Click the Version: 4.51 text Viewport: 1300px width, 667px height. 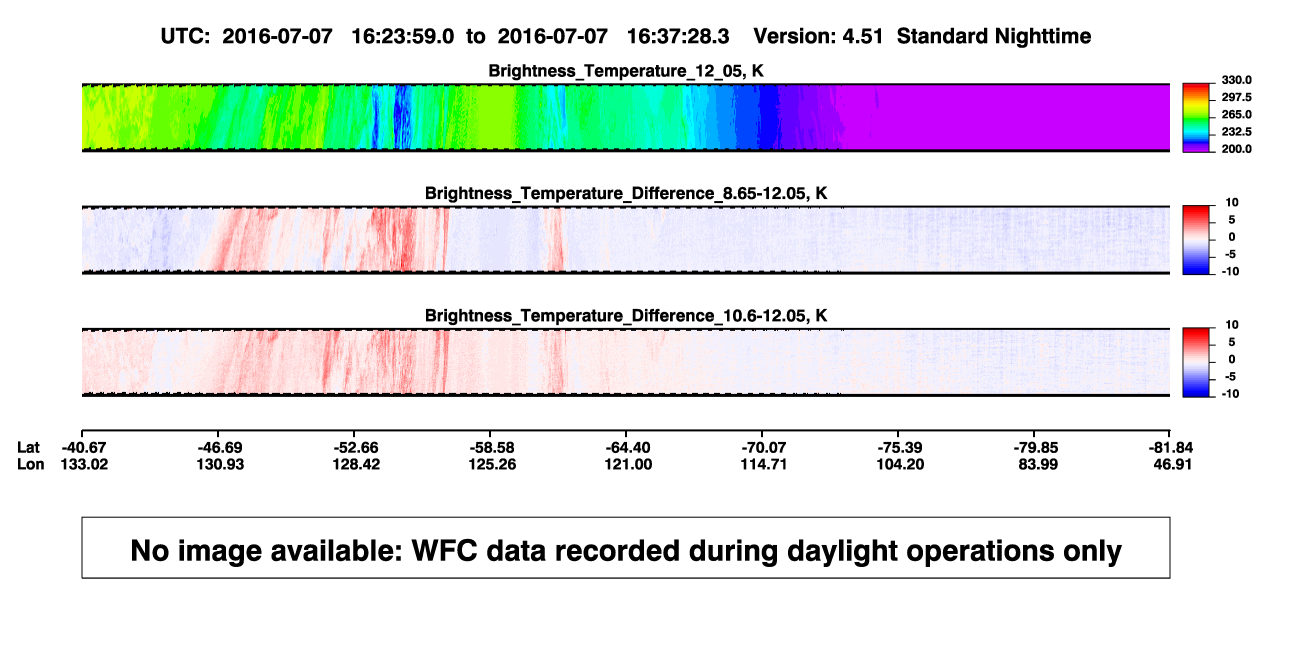pos(819,36)
